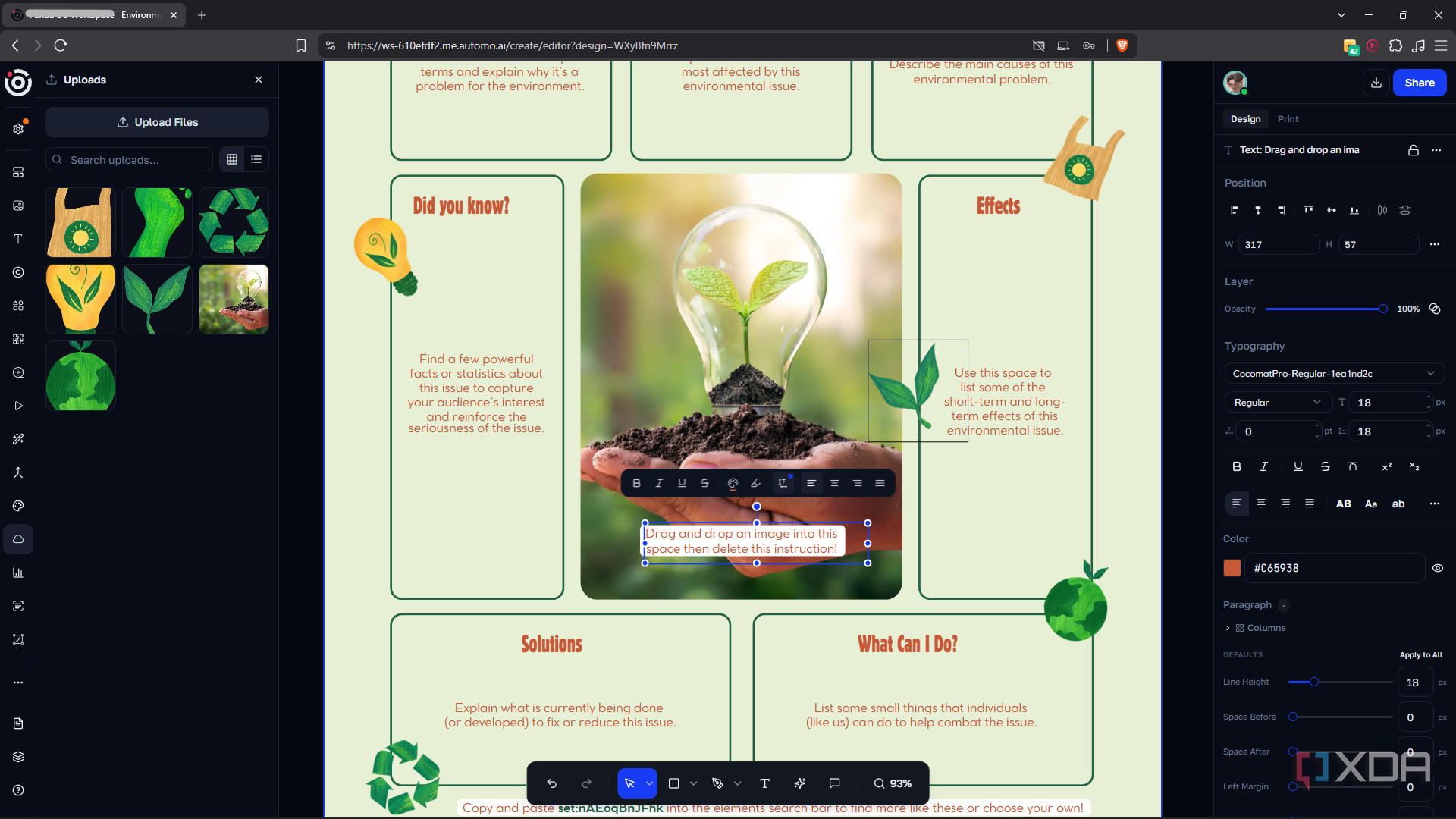The height and width of the screenshot is (819, 1456).
Task: Open the Text tool in left sidebar
Action: coord(18,239)
